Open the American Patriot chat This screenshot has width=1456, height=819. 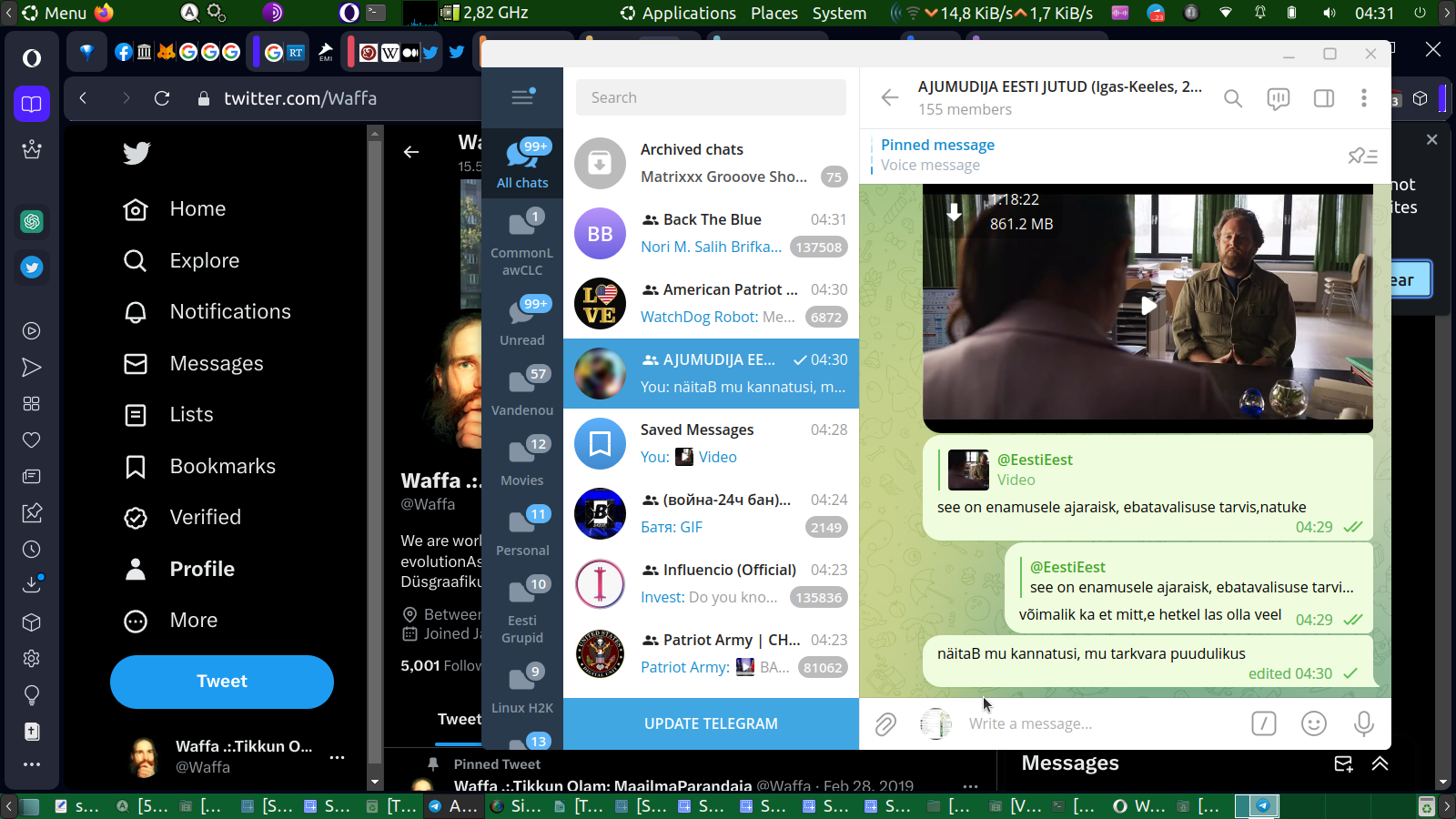pyautogui.click(x=711, y=303)
